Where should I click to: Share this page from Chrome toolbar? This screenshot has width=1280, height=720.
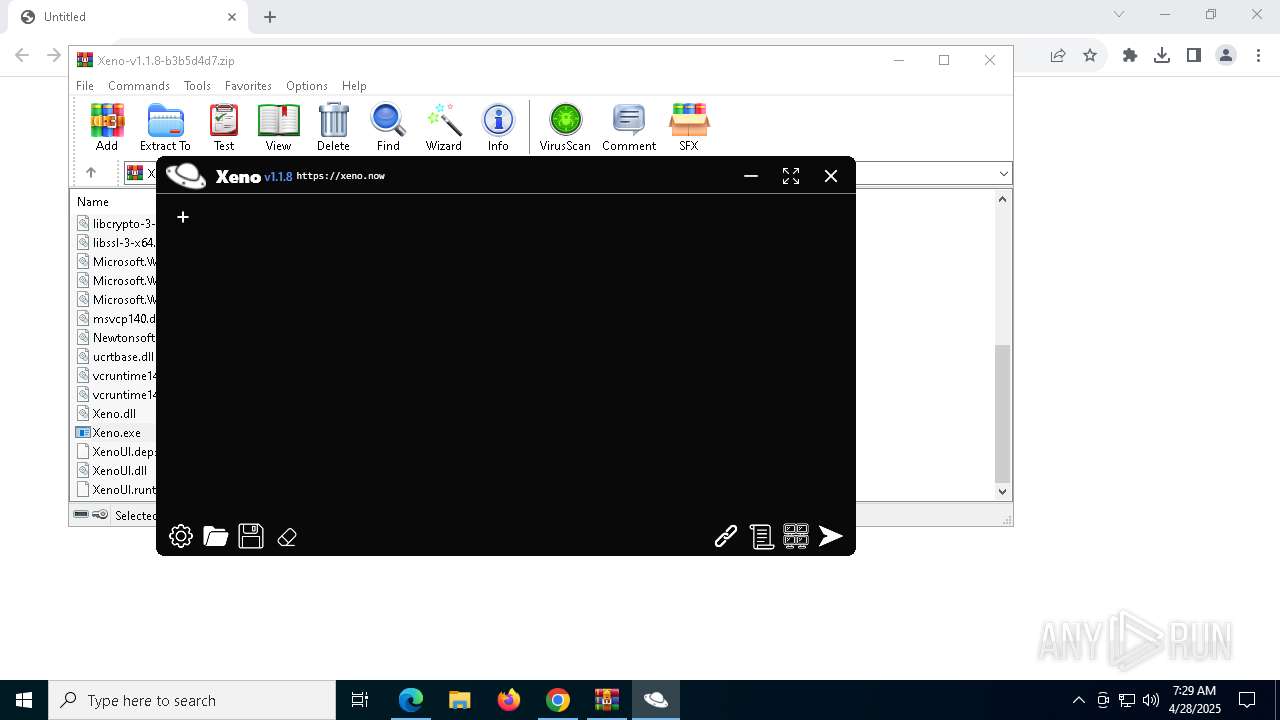(x=1058, y=56)
